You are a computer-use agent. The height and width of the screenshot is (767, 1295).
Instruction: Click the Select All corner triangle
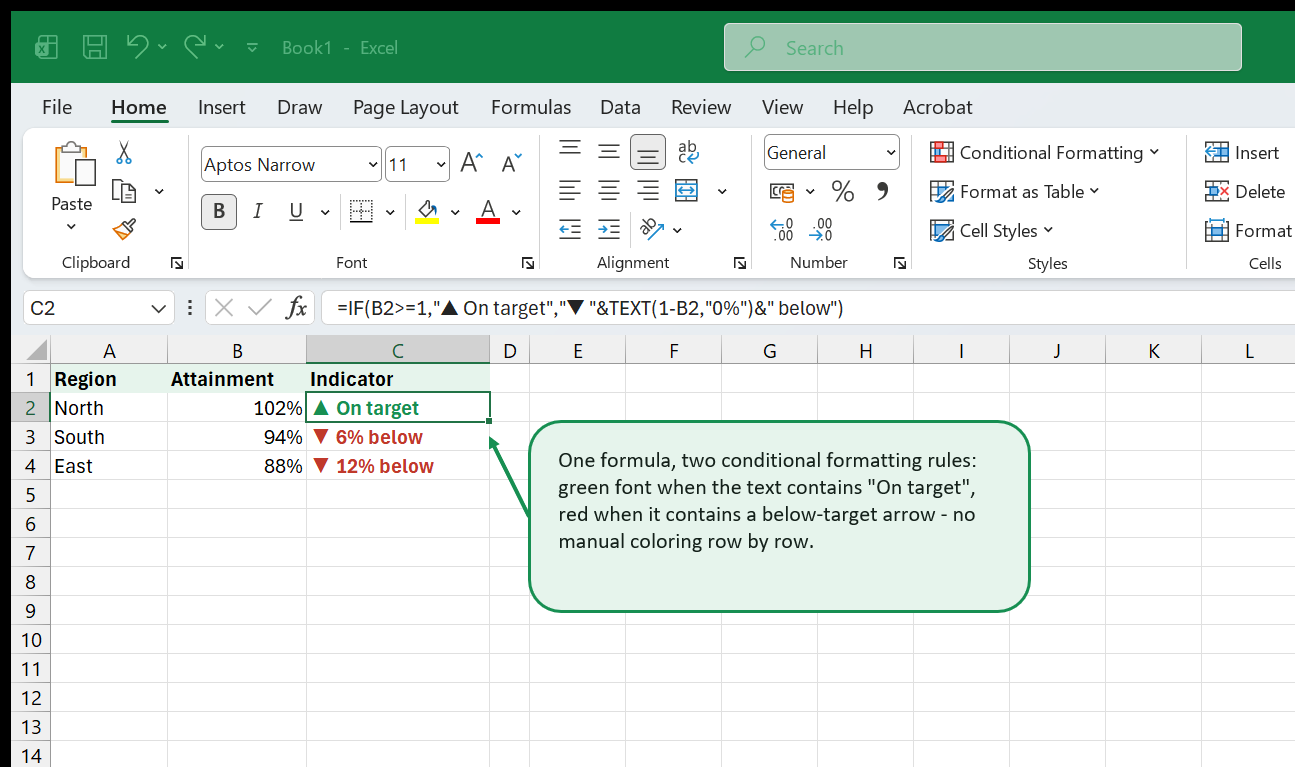[35, 350]
